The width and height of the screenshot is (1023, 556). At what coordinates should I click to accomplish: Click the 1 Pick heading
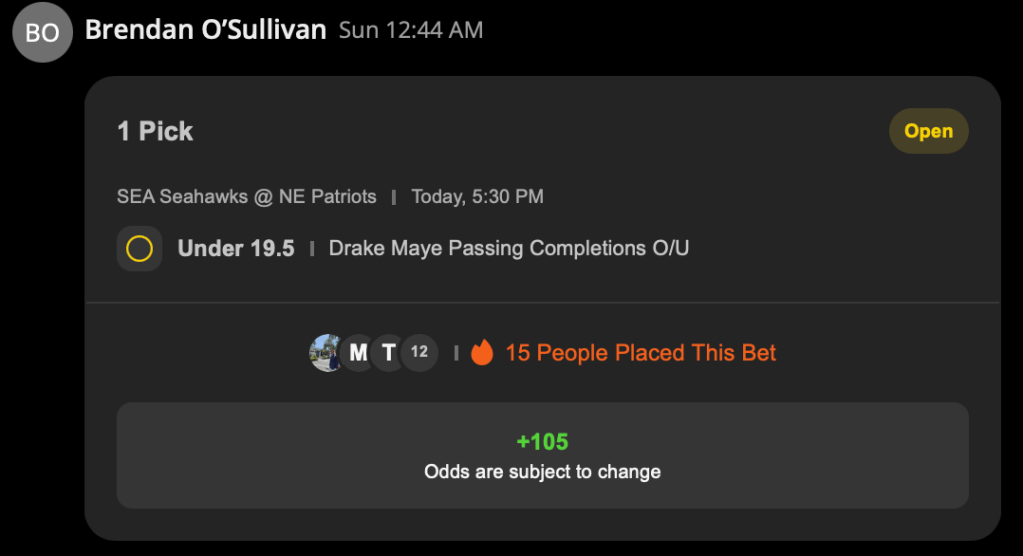coord(155,131)
